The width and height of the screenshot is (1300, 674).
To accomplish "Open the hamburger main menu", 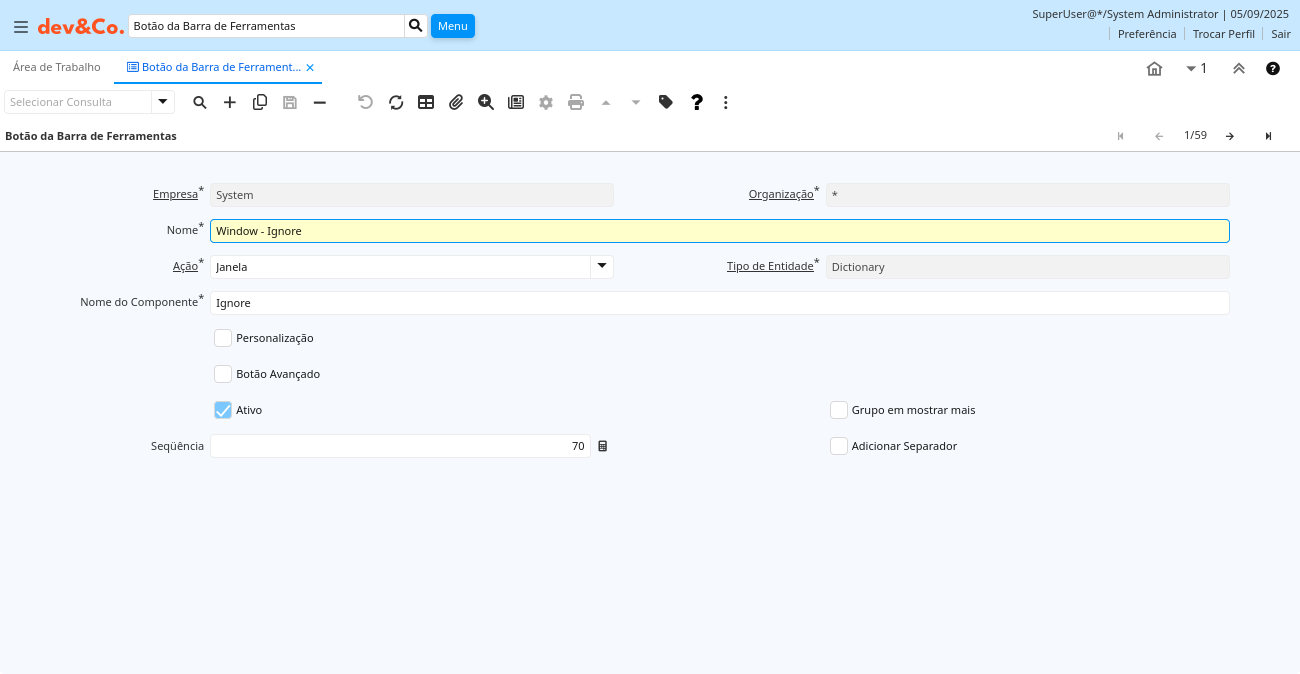I will point(21,27).
